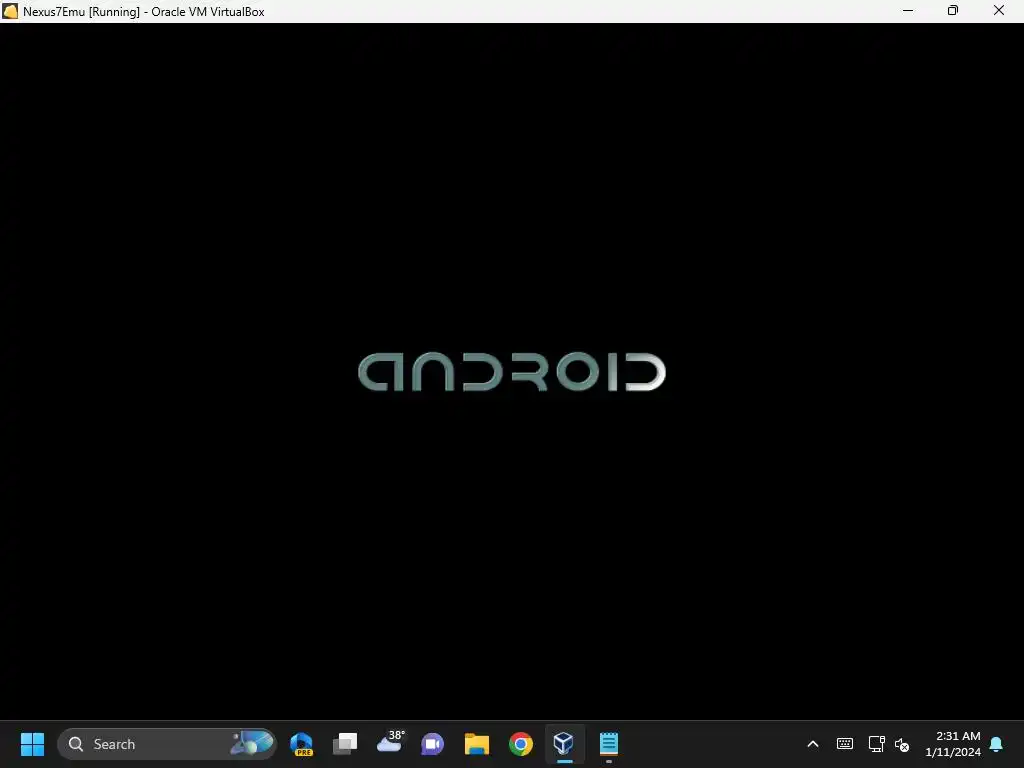Click the search highlight image in Search box
Viewport: 1024px width, 768px height.
pyautogui.click(x=252, y=743)
